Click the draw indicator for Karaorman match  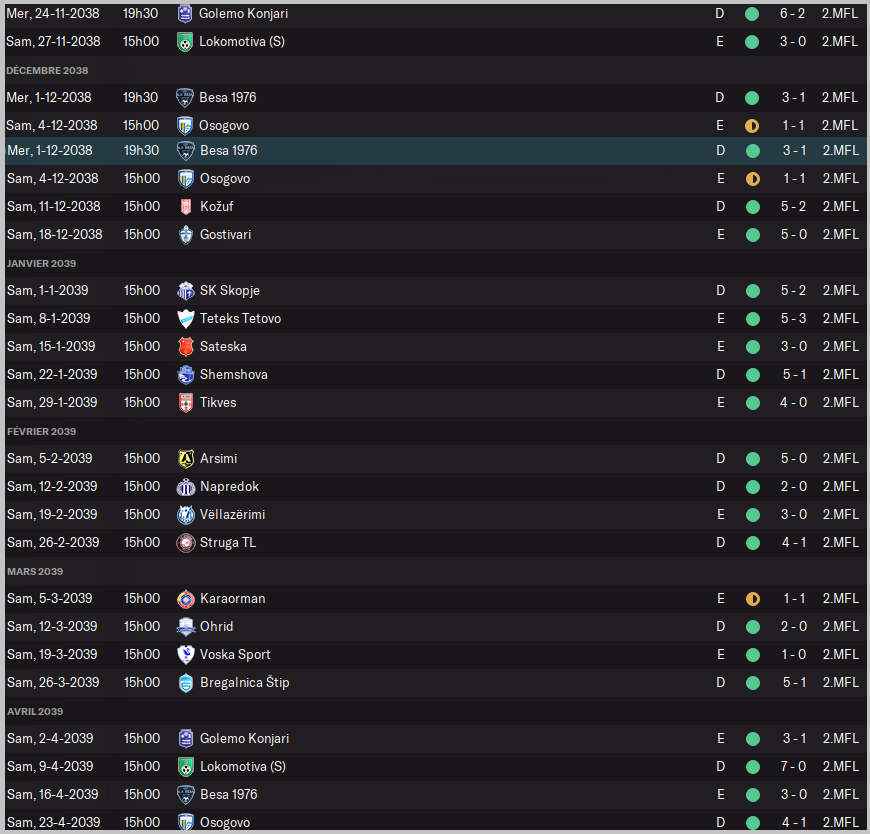click(x=752, y=599)
